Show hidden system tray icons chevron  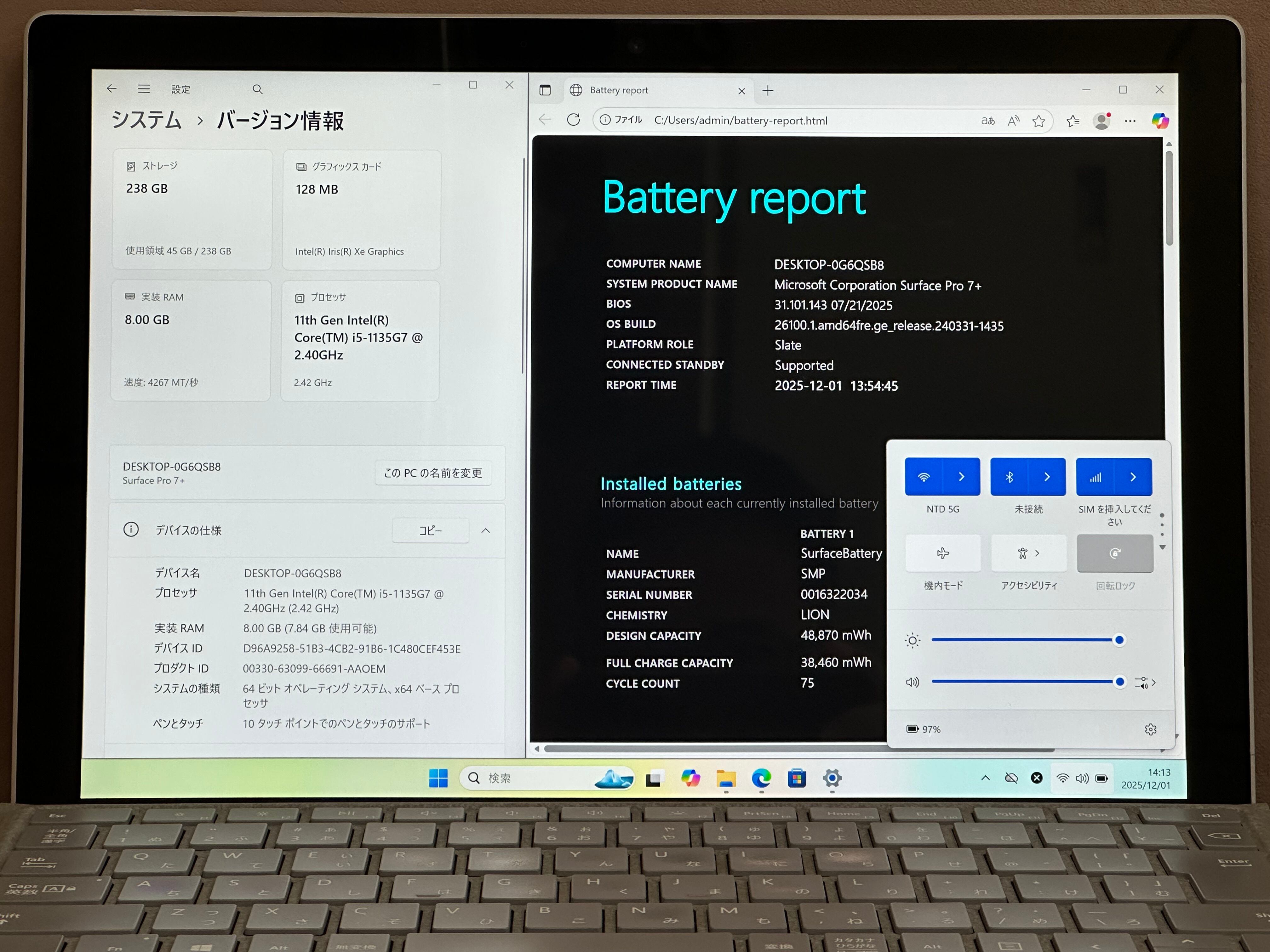coord(985,778)
